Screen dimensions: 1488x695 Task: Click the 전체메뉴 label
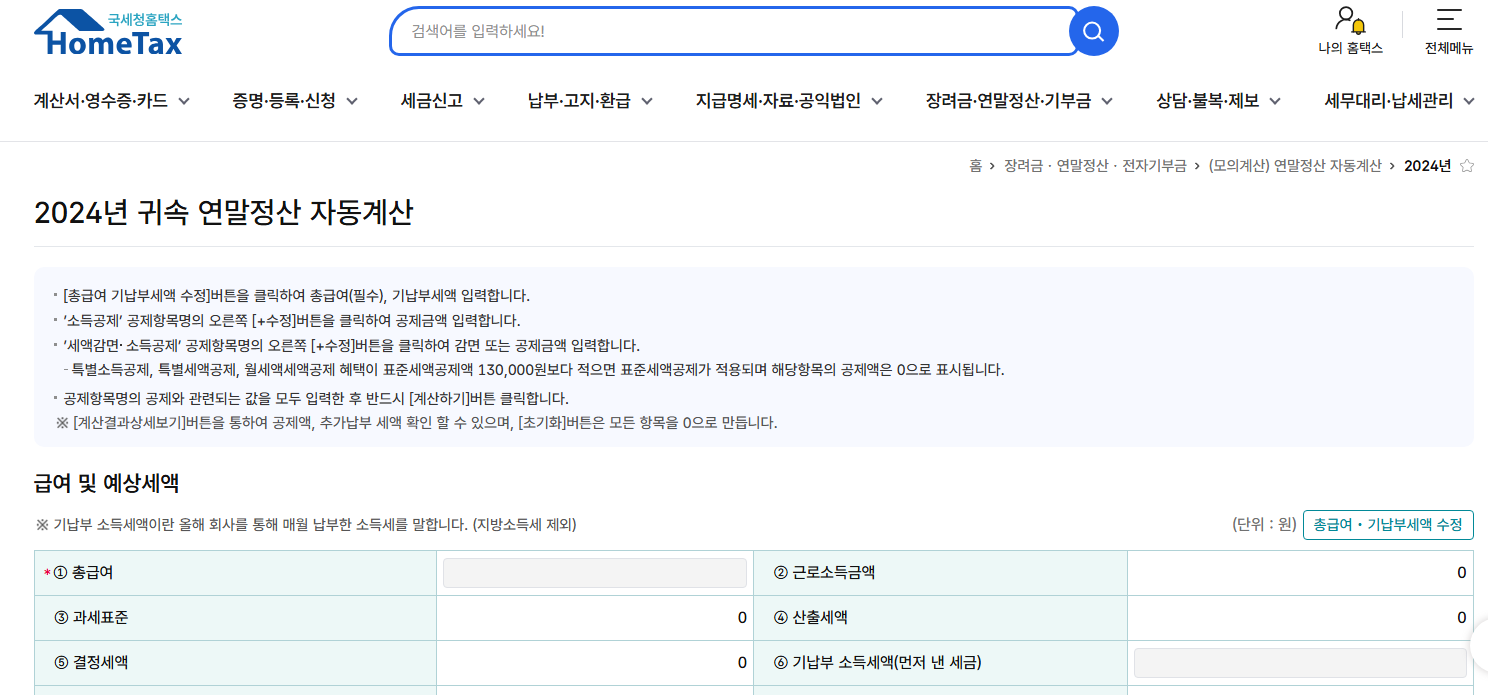pos(1449,48)
